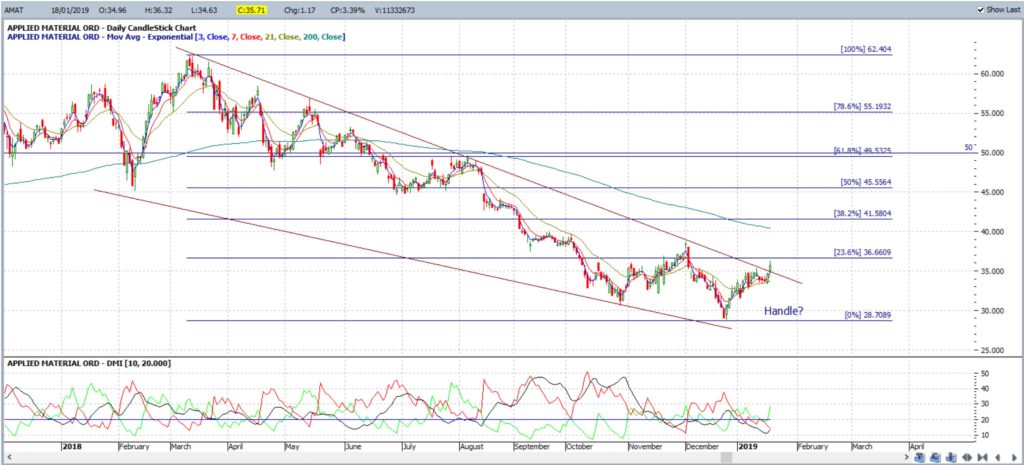Click the [23.6%] 36.6609 Fibonacci label
Viewport: 1024px width, 465px height.
click(863, 252)
